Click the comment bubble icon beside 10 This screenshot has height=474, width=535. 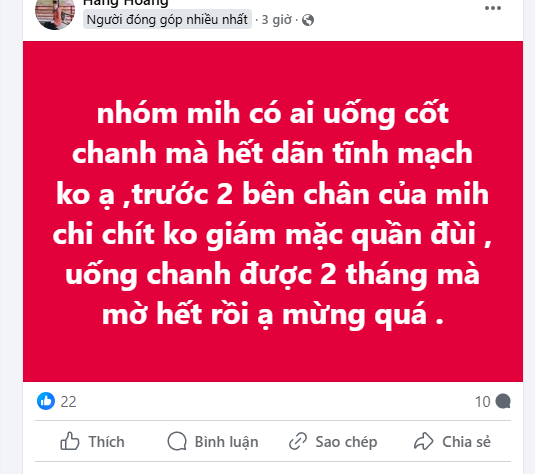[x=503, y=401]
